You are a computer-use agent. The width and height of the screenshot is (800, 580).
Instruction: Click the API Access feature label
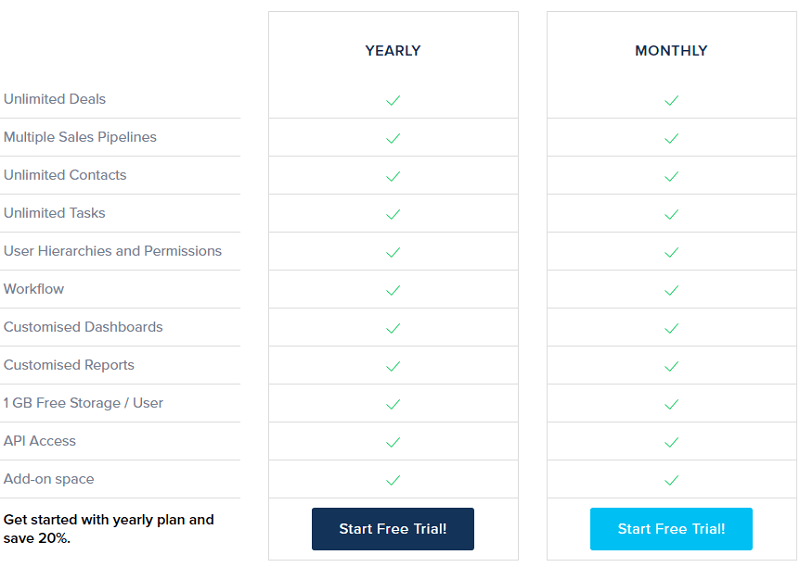pos(40,441)
